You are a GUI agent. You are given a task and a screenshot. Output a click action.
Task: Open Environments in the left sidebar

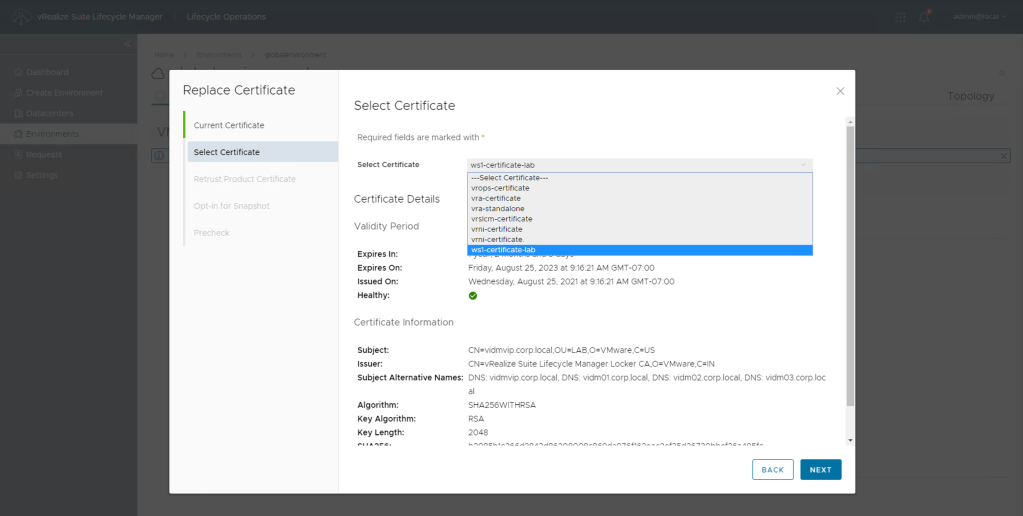52,134
